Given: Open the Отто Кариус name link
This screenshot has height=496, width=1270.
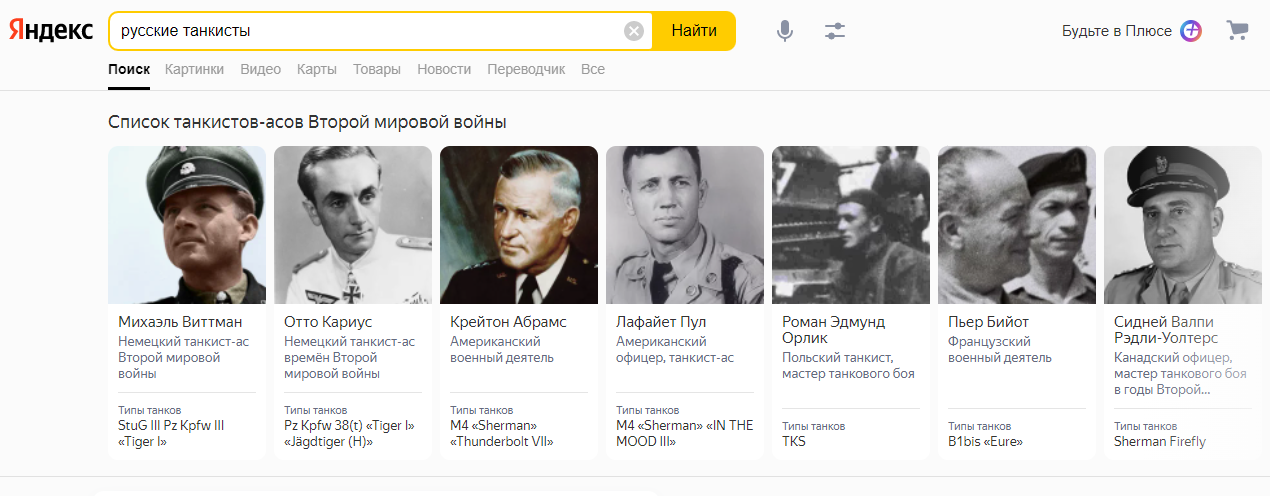Looking at the screenshot, I should click(x=328, y=322).
